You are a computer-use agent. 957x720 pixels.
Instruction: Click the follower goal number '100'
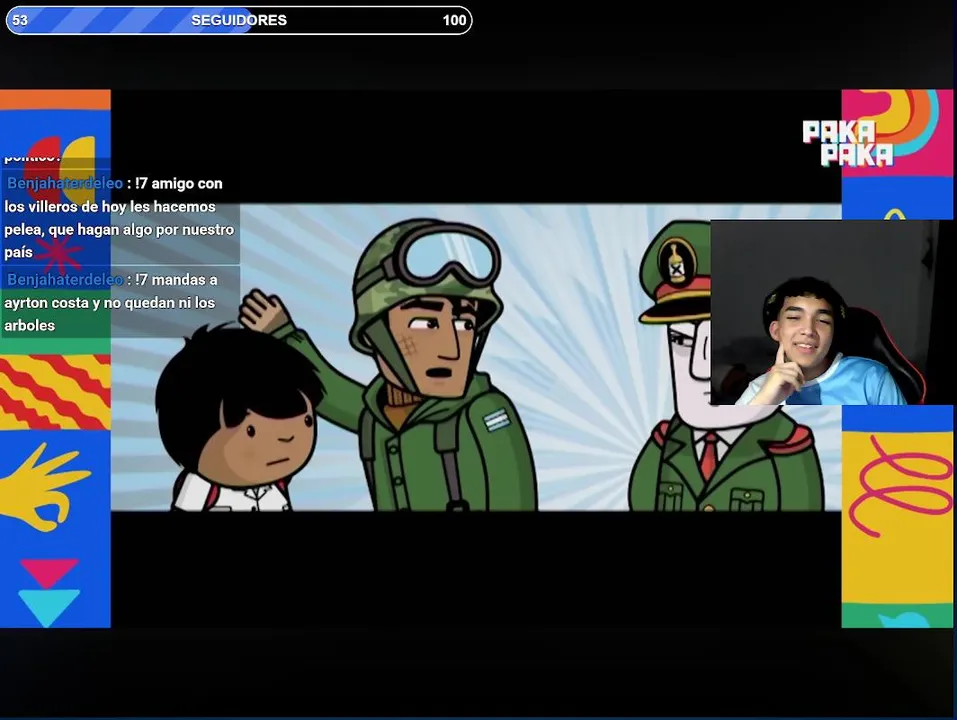(x=454, y=20)
